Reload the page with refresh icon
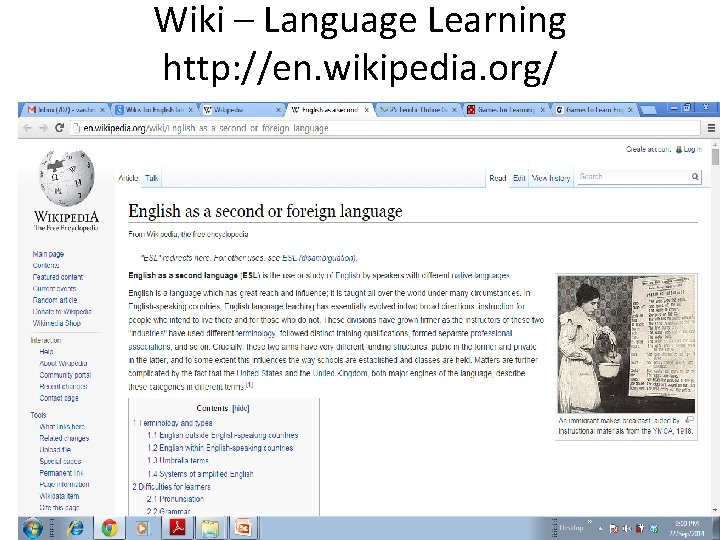This screenshot has height=540, width=720. (59, 128)
